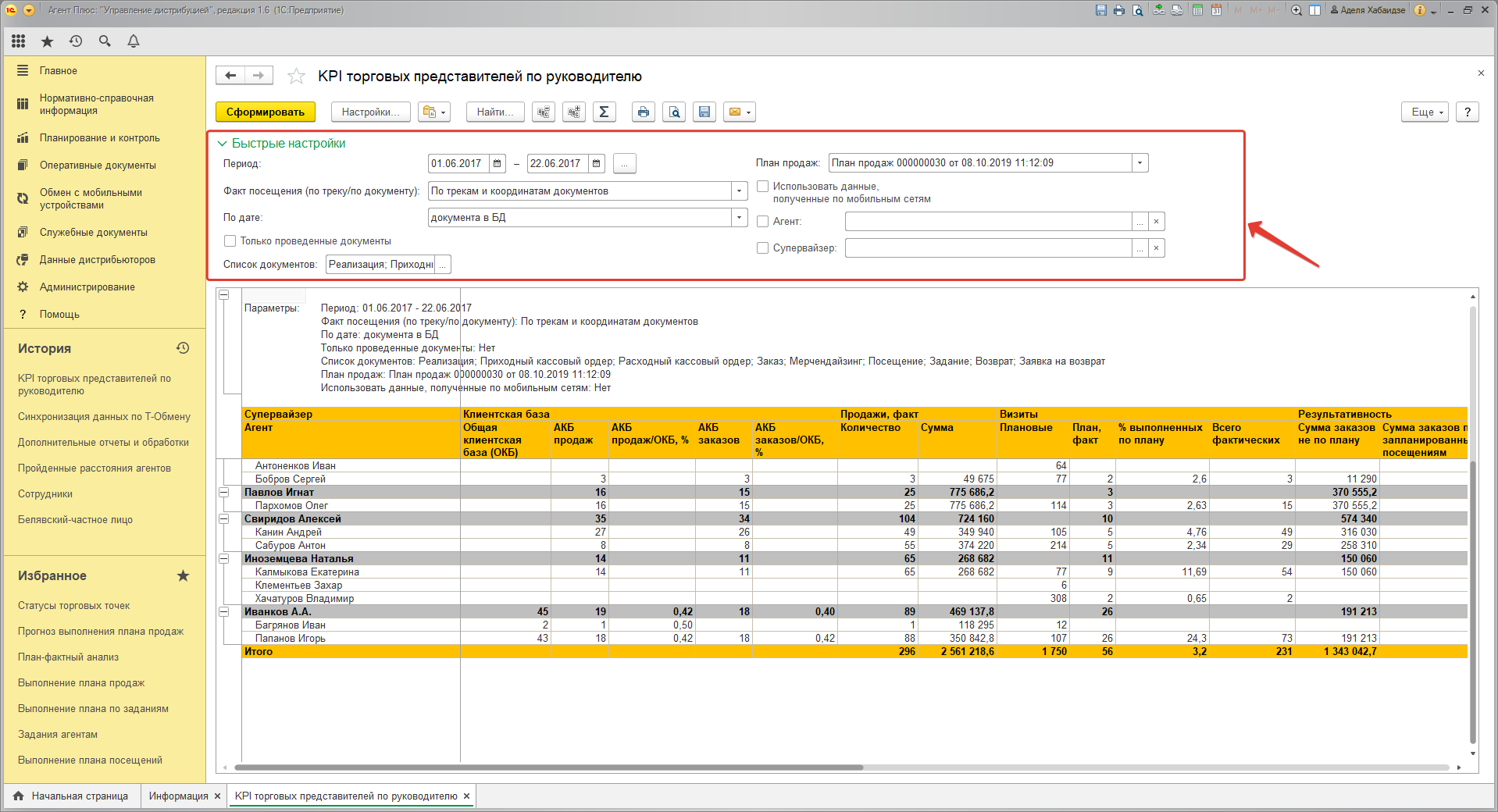Click the print icon in title bar
The height and width of the screenshot is (812, 1498).
(x=1119, y=10)
